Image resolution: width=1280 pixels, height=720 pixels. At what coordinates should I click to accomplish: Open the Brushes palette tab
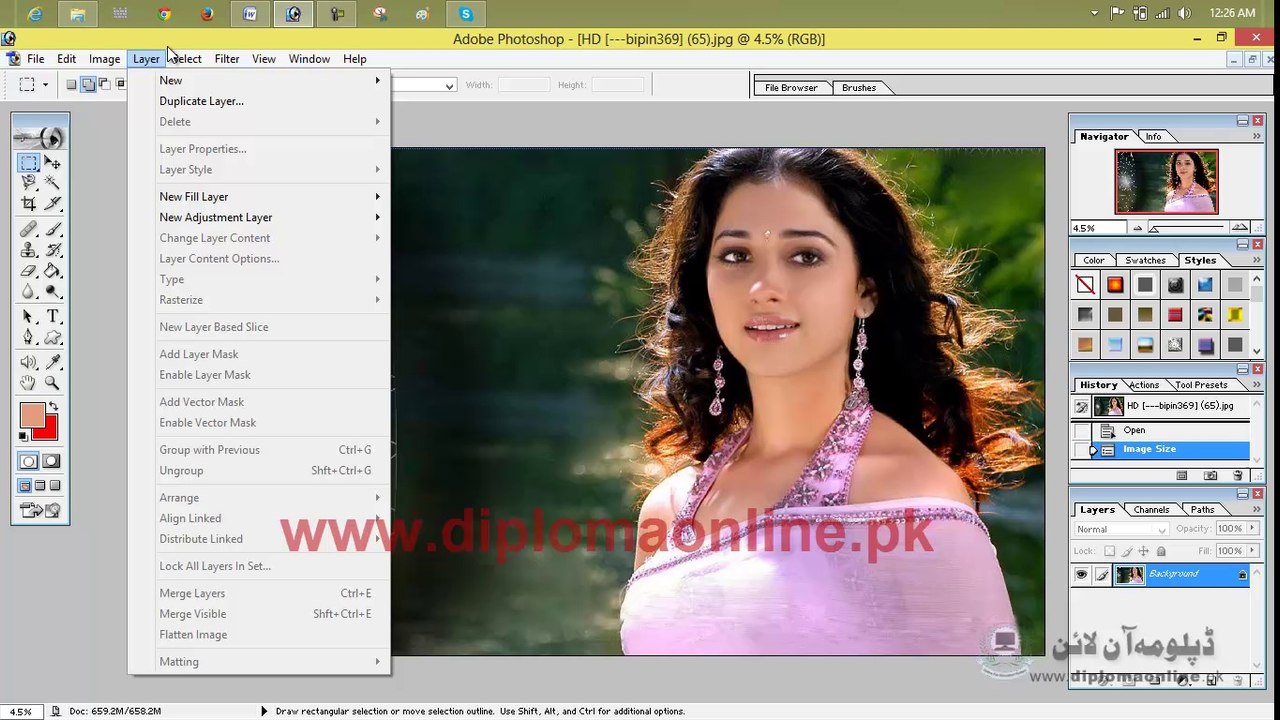[x=859, y=88]
